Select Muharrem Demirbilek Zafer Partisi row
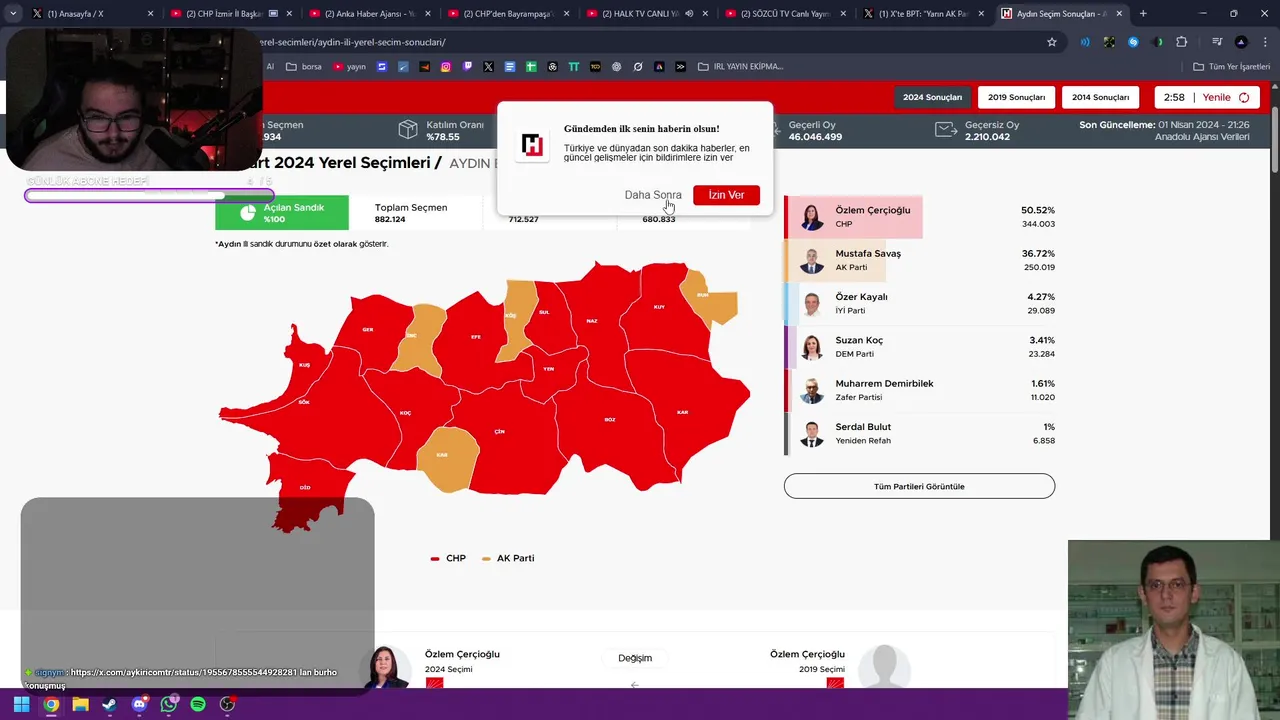Screen dimensions: 1280x720 point(920,390)
